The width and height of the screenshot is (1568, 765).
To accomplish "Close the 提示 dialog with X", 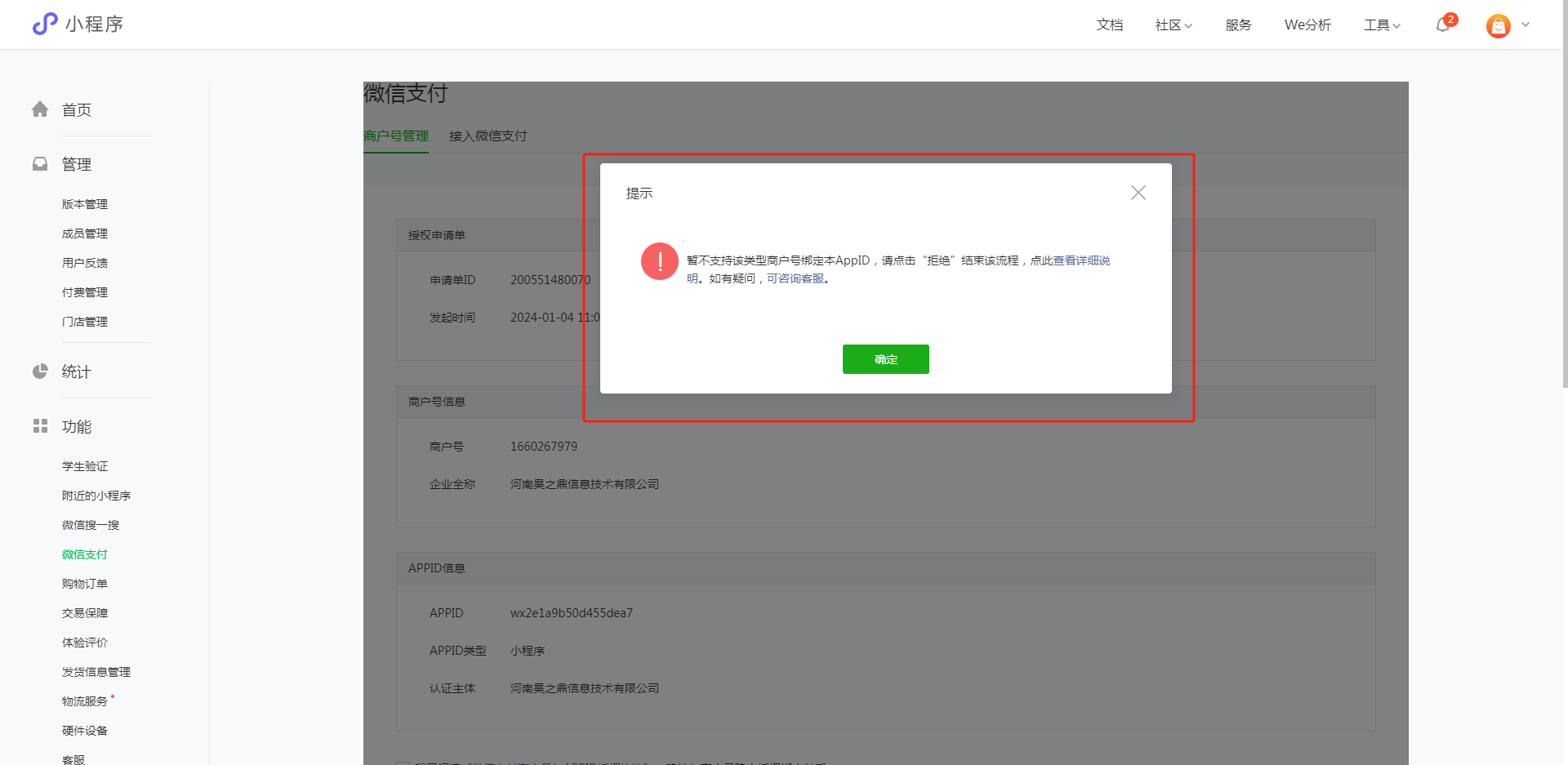I will click(1138, 193).
